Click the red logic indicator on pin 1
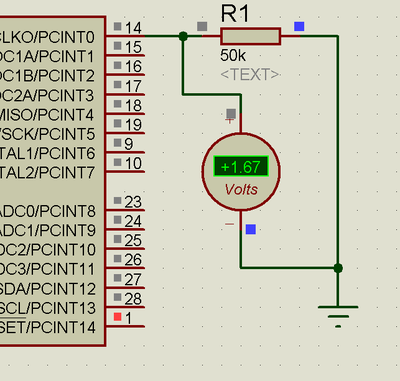Screen dimensions: 400x381 click(117, 316)
